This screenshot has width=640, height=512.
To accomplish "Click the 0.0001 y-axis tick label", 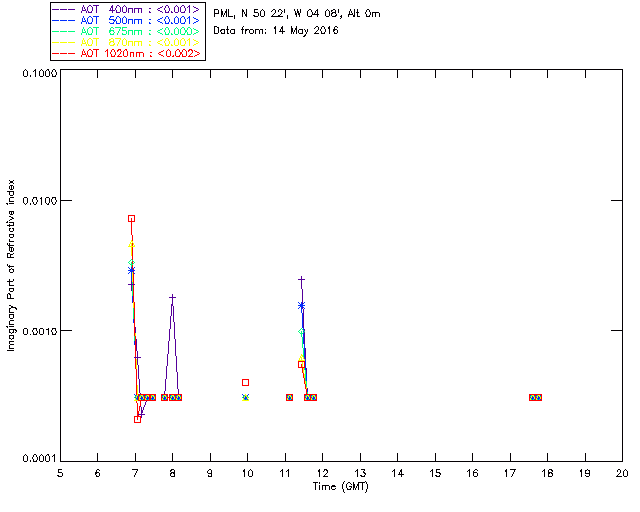I will pyautogui.click(x=40, y=459).
